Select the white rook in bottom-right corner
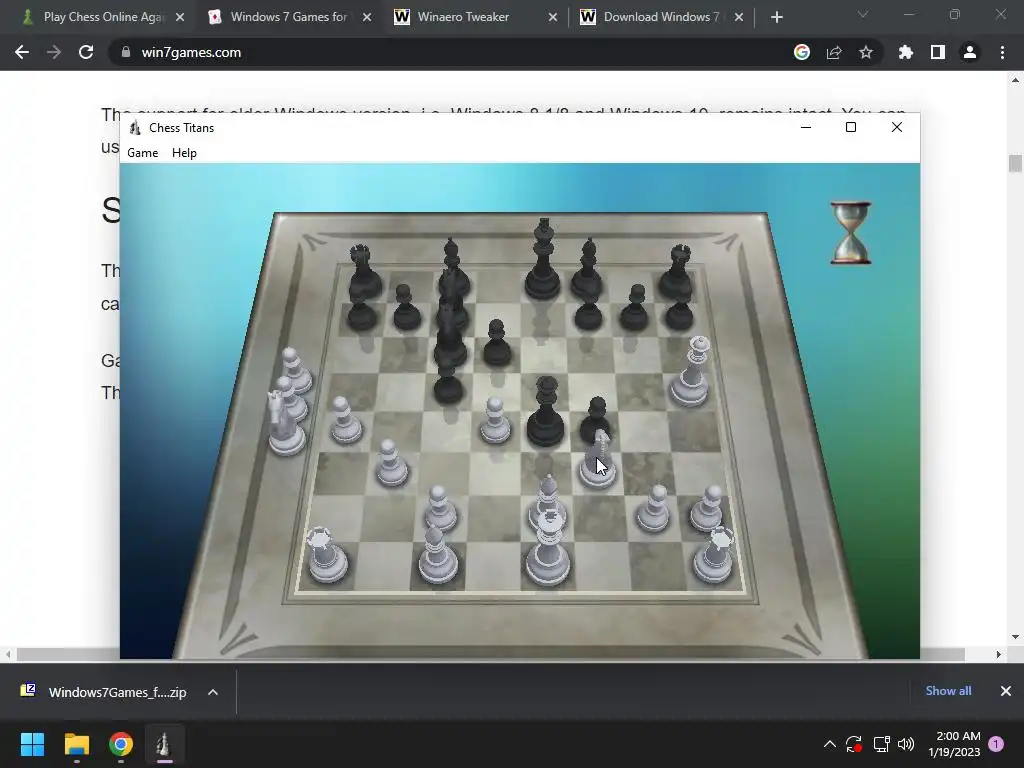Image resolution: width=1024 pixels, height=768 pixels. (x=713, y=555)
